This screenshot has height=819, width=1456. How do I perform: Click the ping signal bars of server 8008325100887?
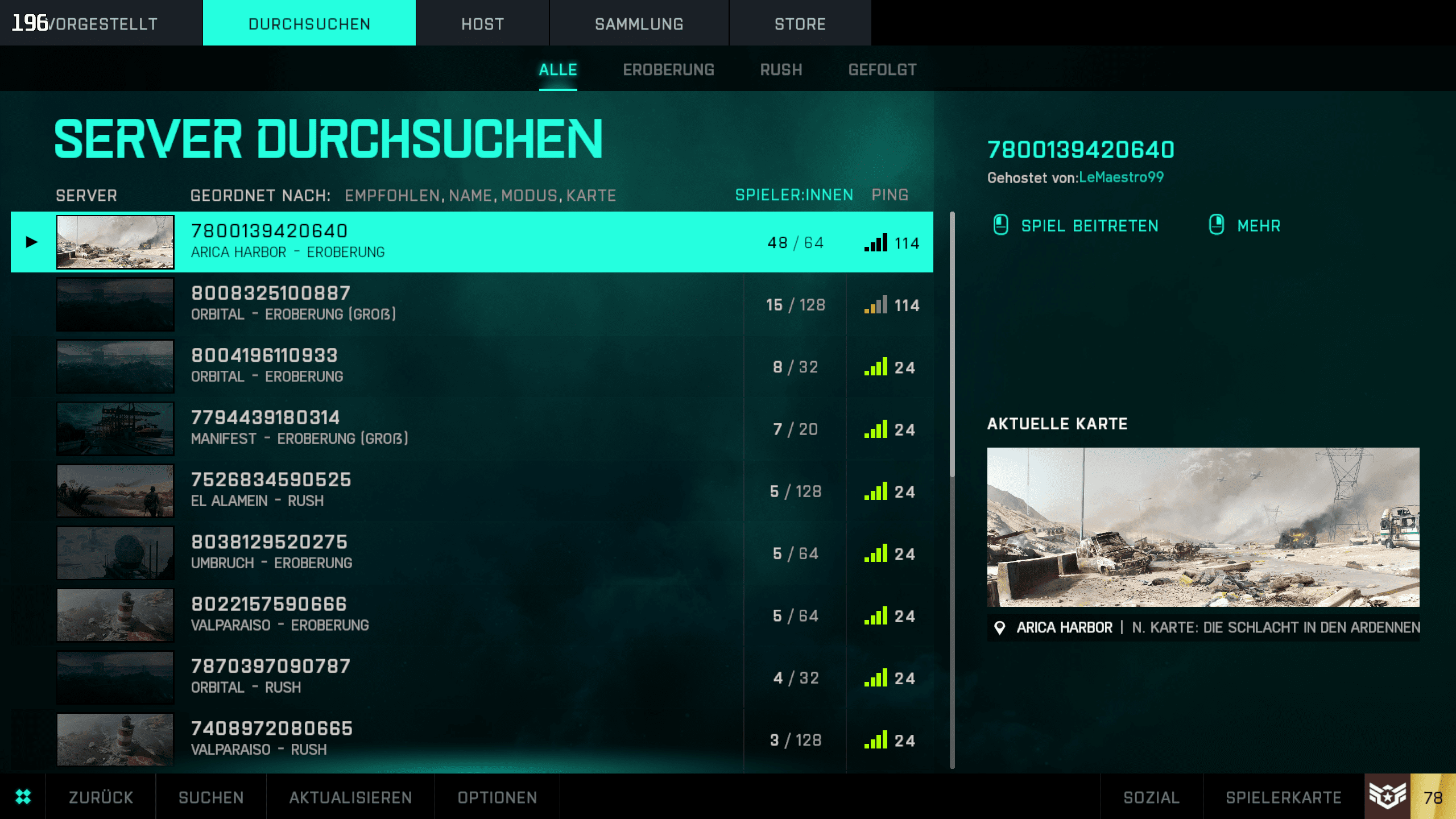[x=875, y=305]
